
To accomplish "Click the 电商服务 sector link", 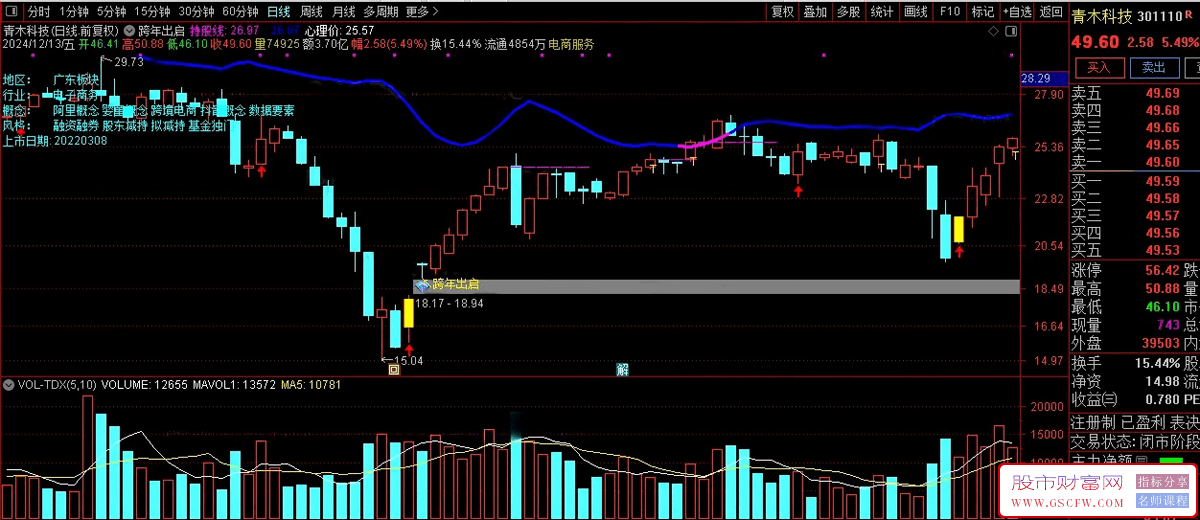I will coord(570,45).
